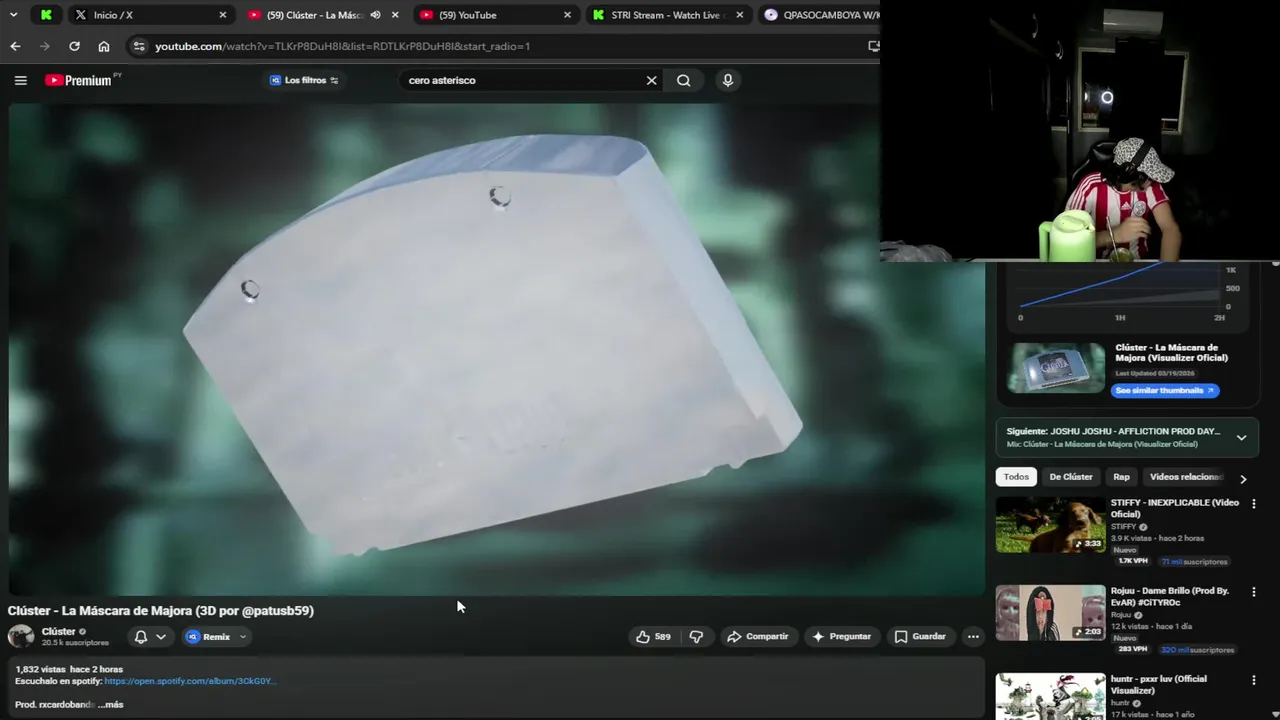
Task: Like the video with 589 likes
Action: pyautogui.click(x=653, y=636)
